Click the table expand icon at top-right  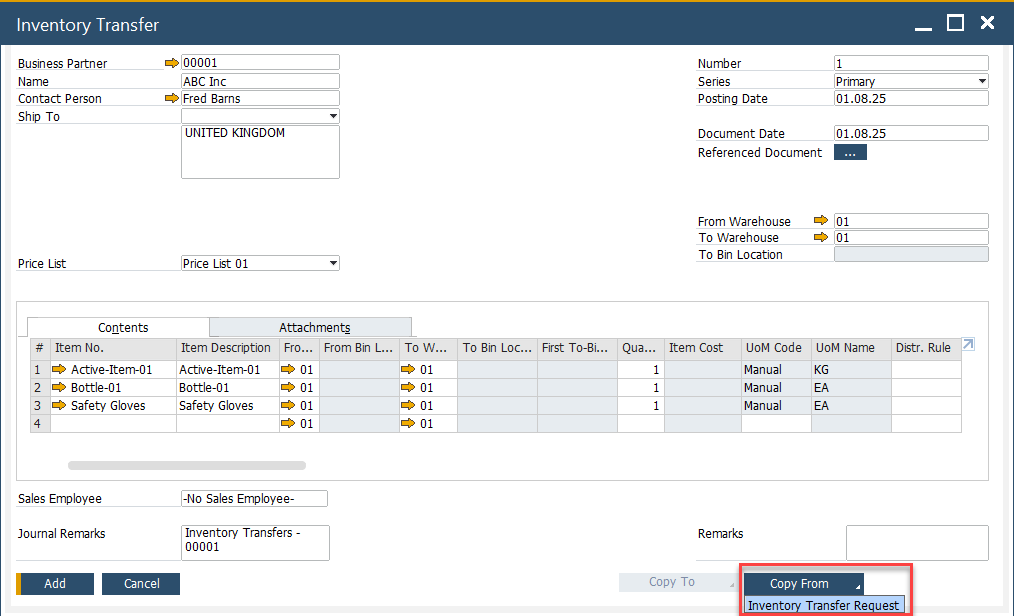pos(968,345)
